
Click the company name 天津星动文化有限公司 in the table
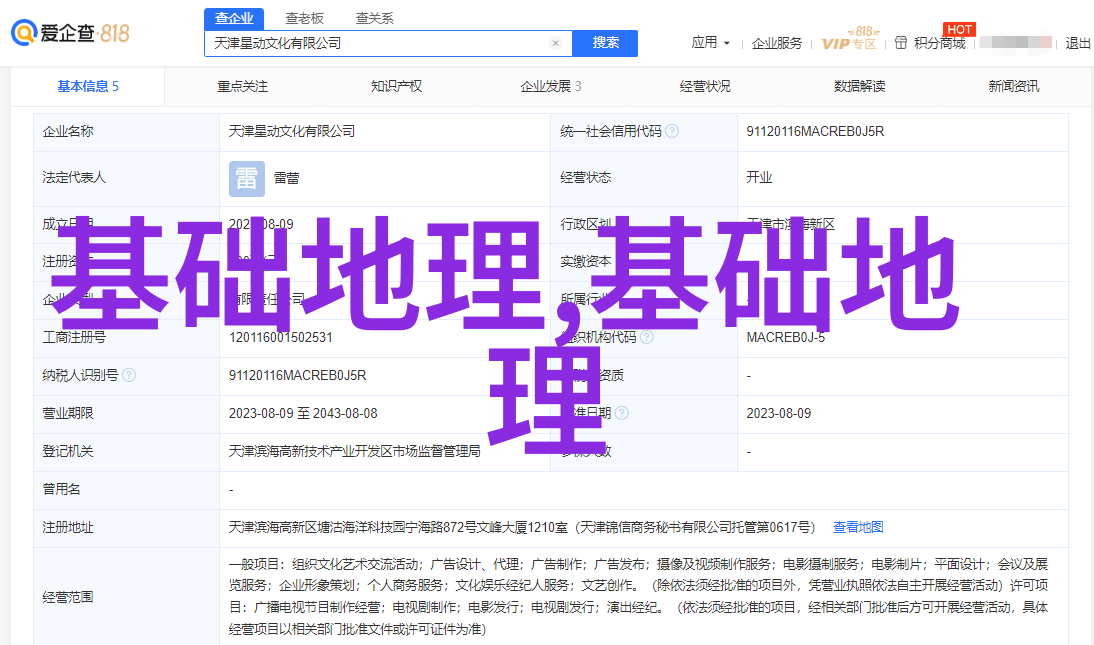tap(292, 132)
